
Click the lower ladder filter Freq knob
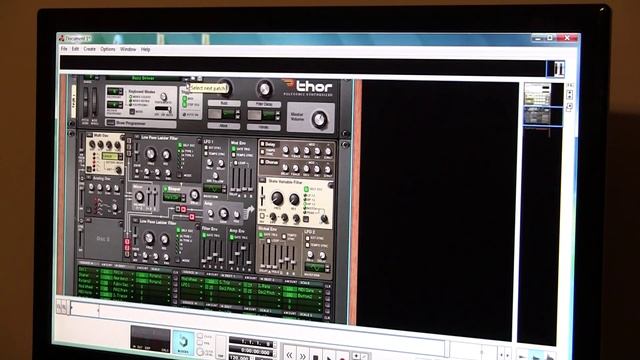point(149,238)
